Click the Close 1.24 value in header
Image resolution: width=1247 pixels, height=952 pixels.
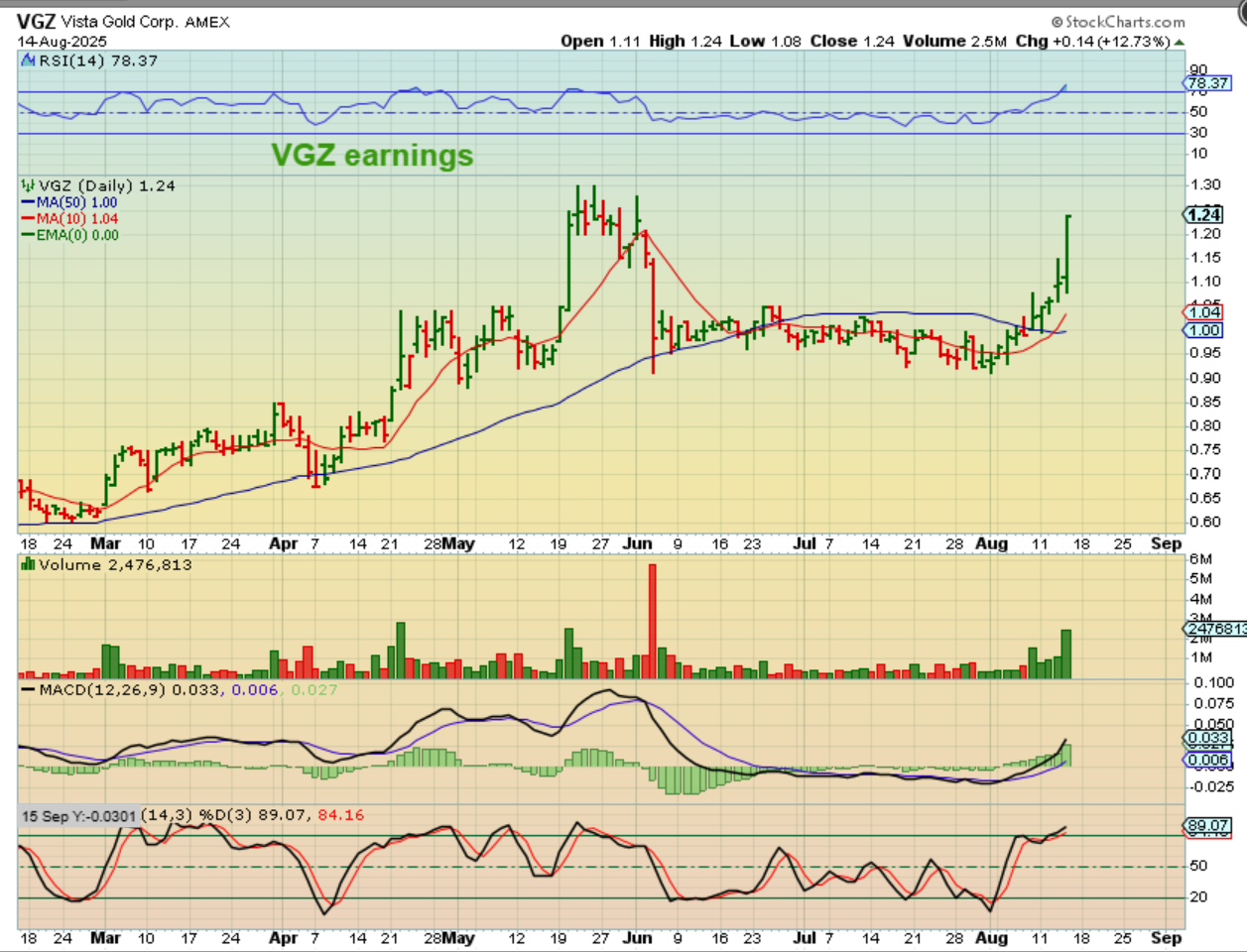(x=852, y=41)
